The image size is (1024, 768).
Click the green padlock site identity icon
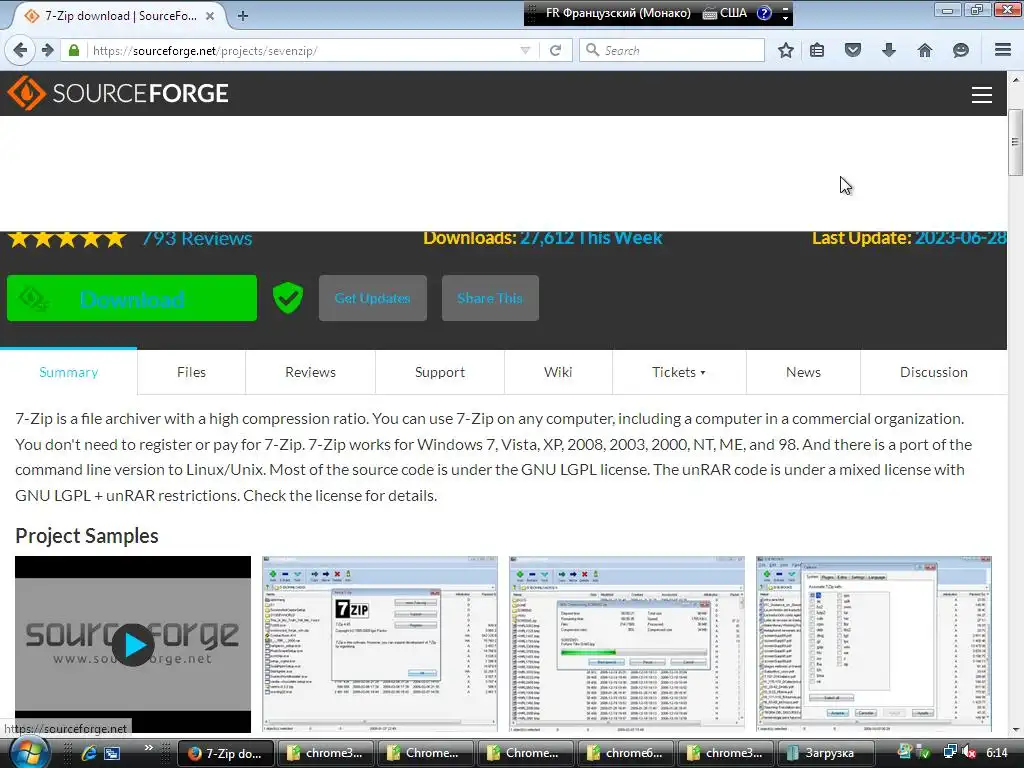click(x=74, y=50)
